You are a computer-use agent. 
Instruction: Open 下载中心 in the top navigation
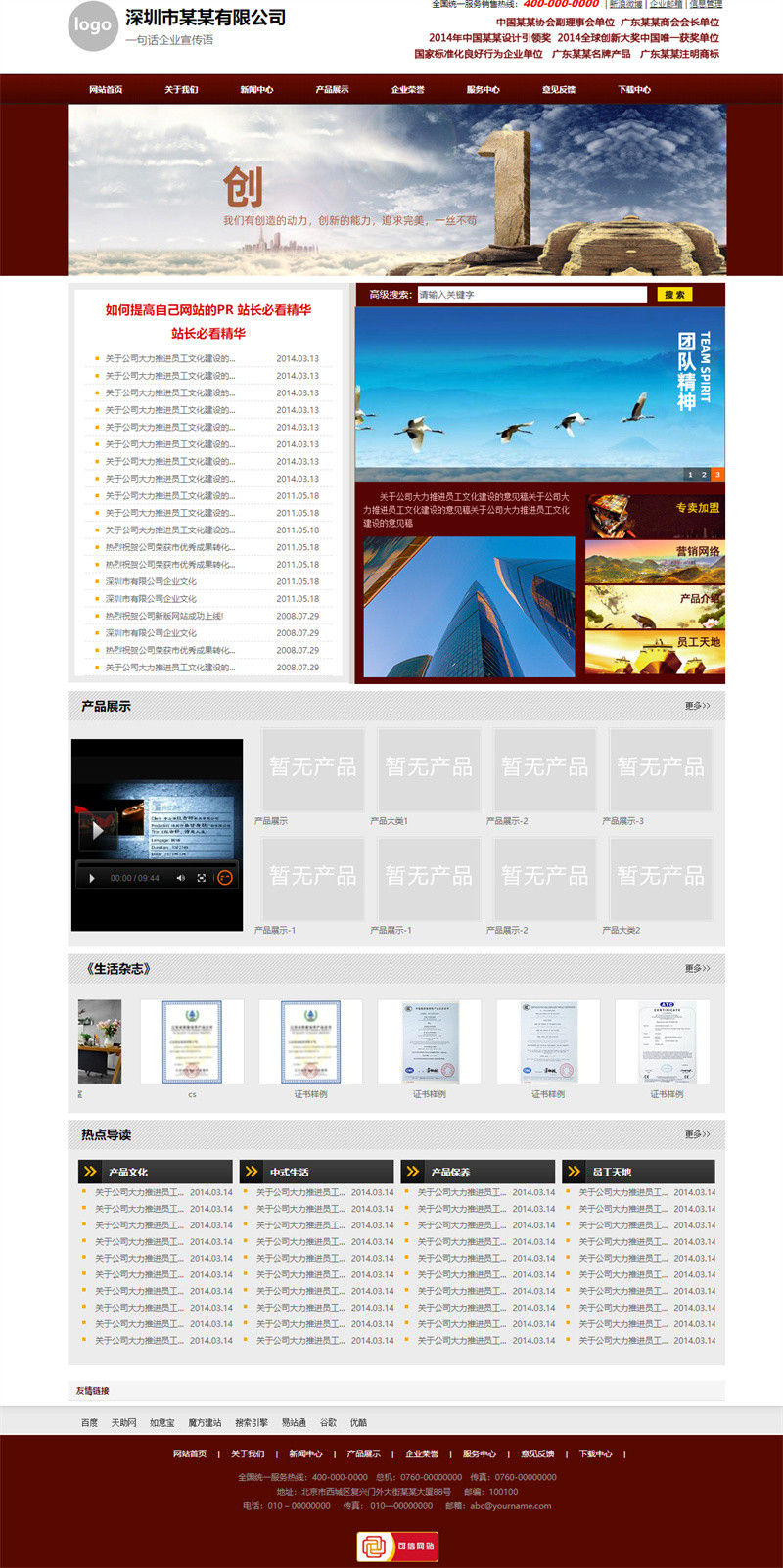point(634,90)
